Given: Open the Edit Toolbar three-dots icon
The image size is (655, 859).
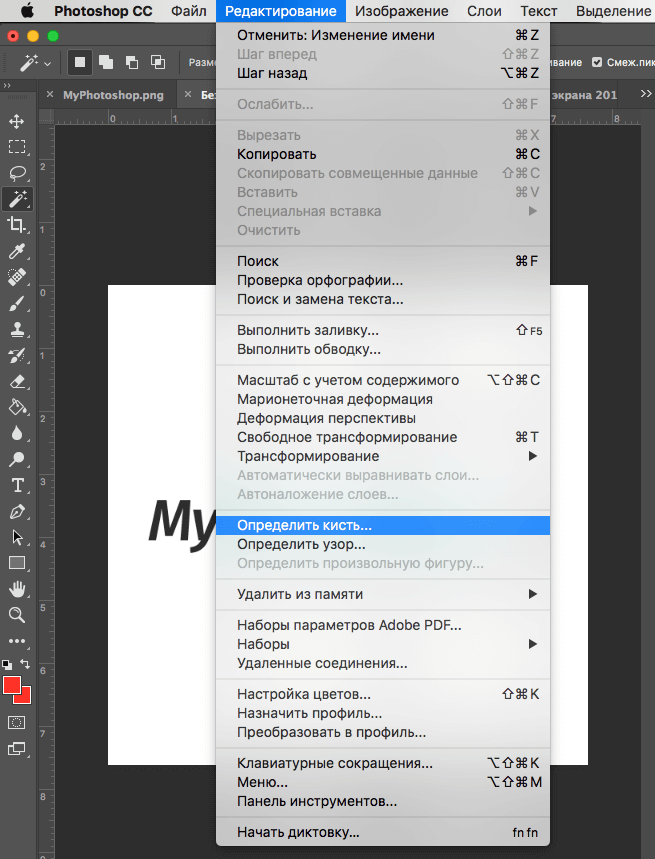Looking at the screenshot, I should tap(16, 641).
